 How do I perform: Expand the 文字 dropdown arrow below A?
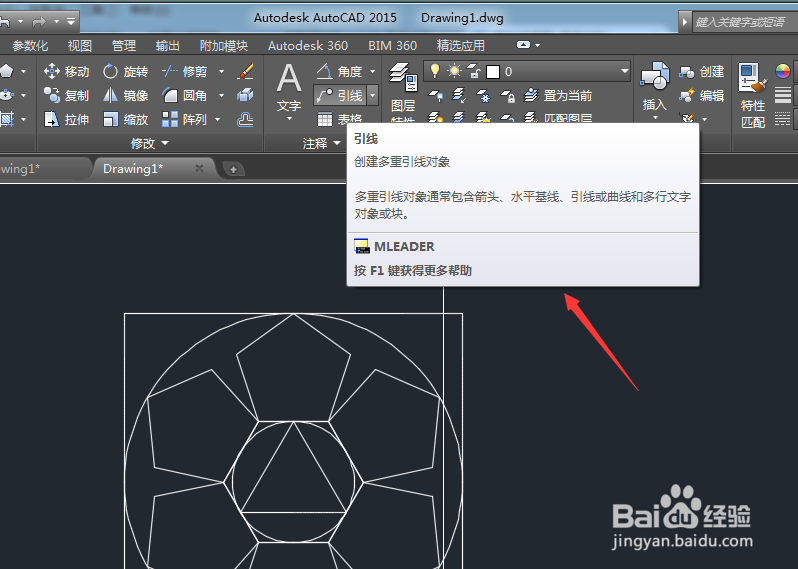(289, 119)
